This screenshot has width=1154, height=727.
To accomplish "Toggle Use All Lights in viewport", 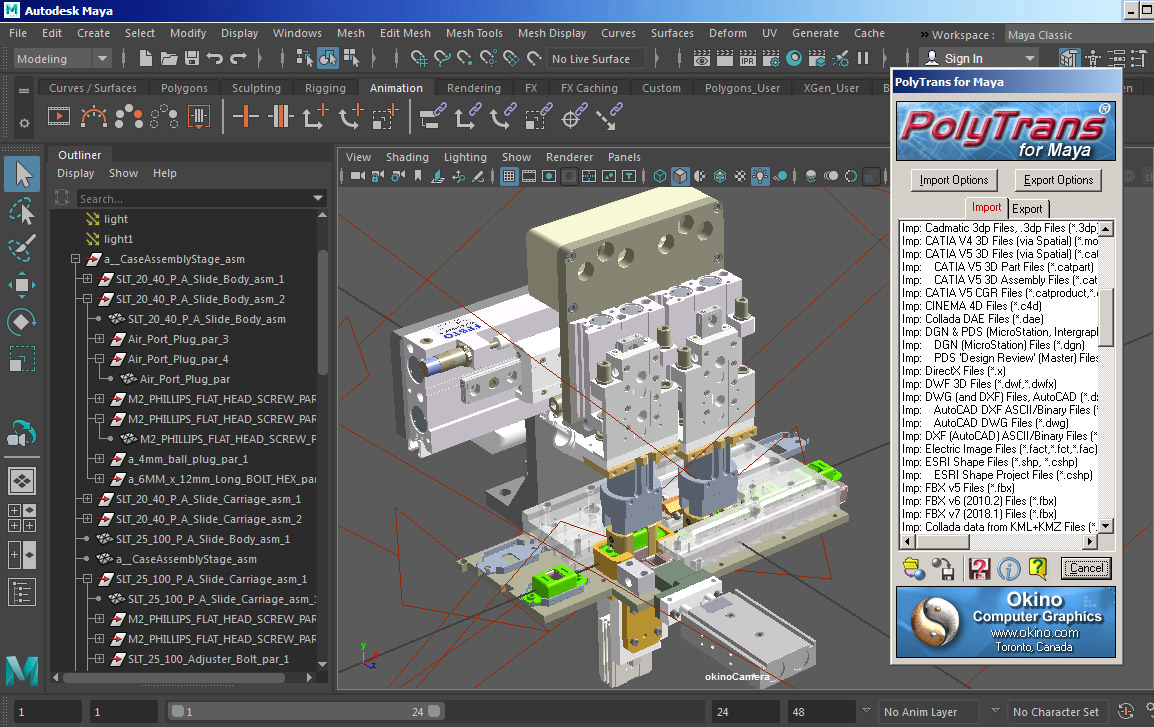I will click(x=761, y=177).
